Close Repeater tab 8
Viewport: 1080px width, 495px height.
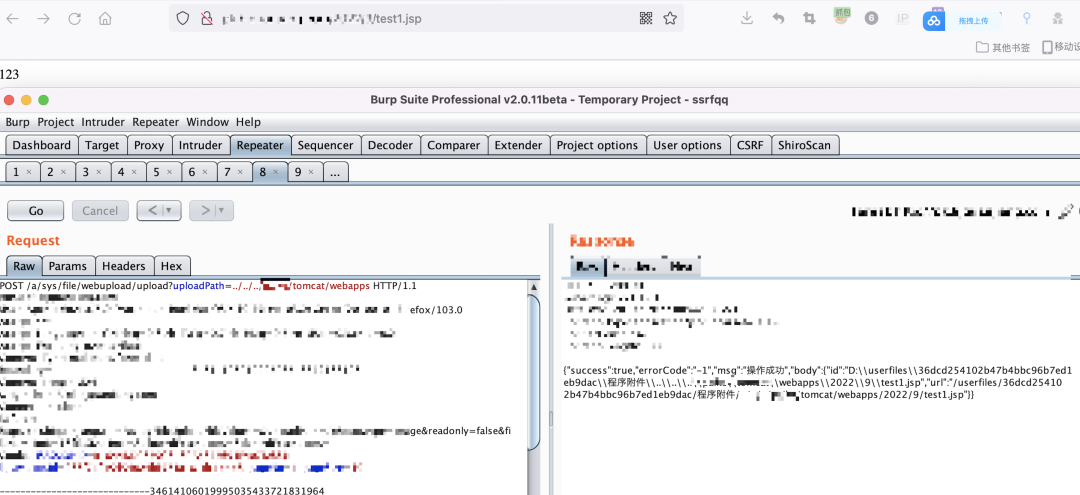276,172
